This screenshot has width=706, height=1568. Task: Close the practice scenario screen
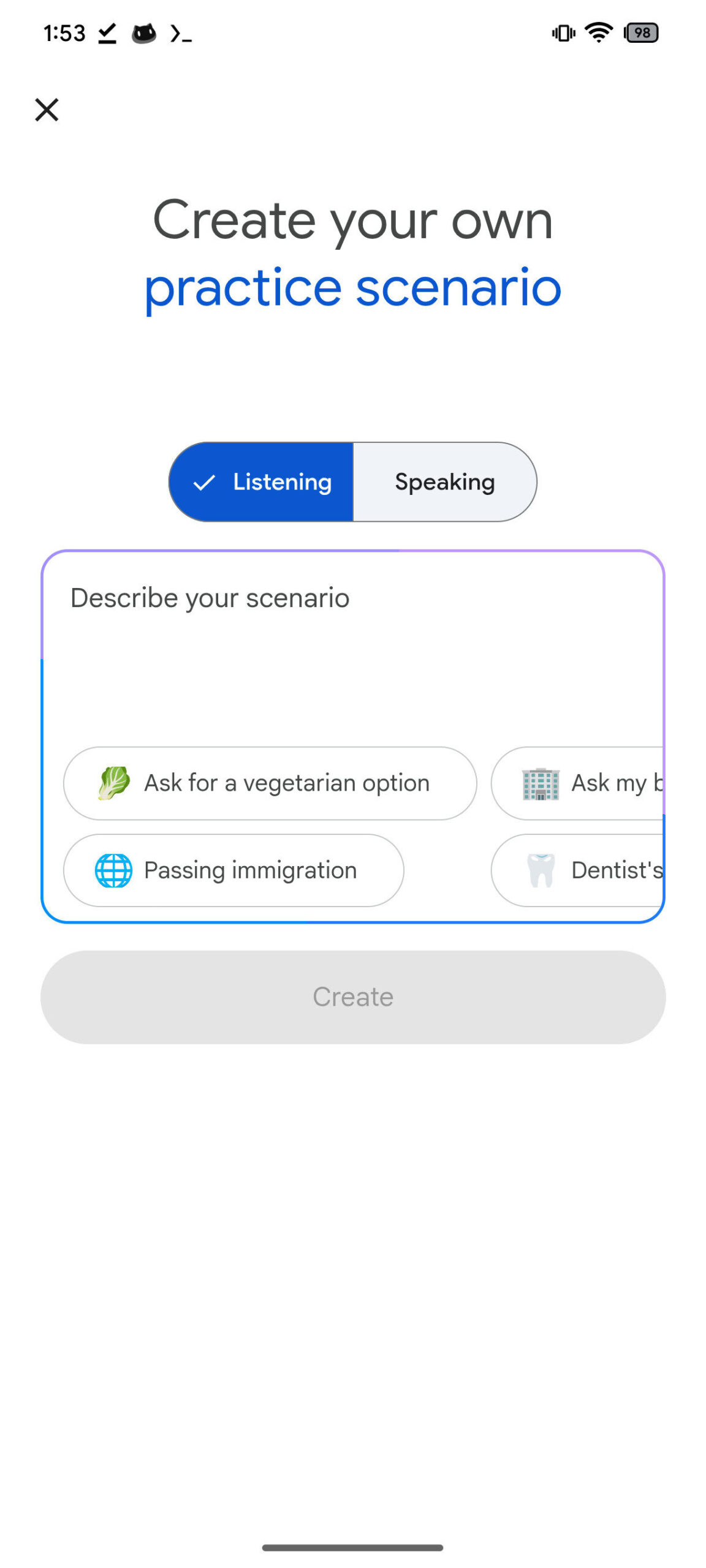[x=47, y=110]
